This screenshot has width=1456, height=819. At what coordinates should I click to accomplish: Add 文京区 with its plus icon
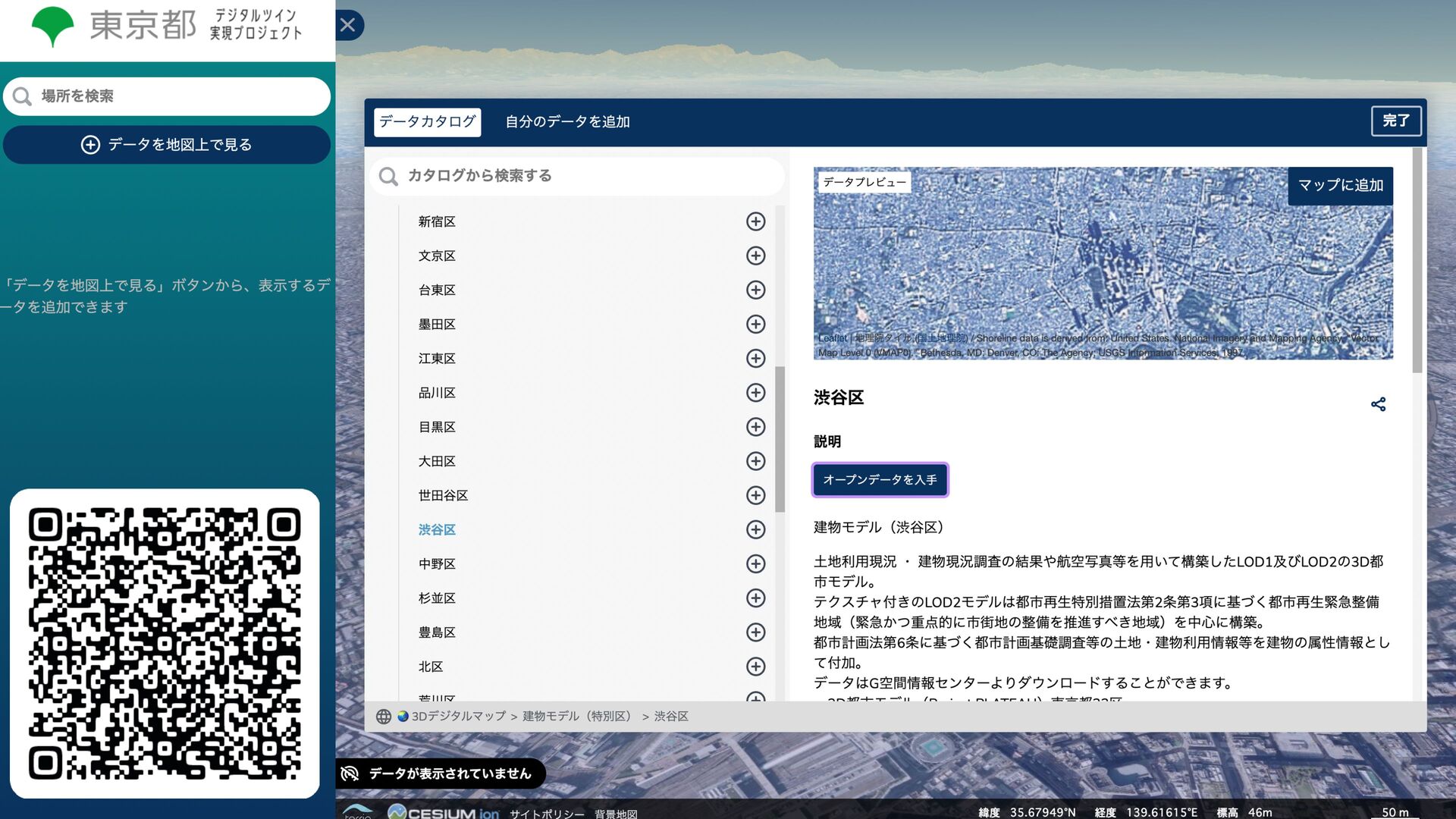pos(755,256)
